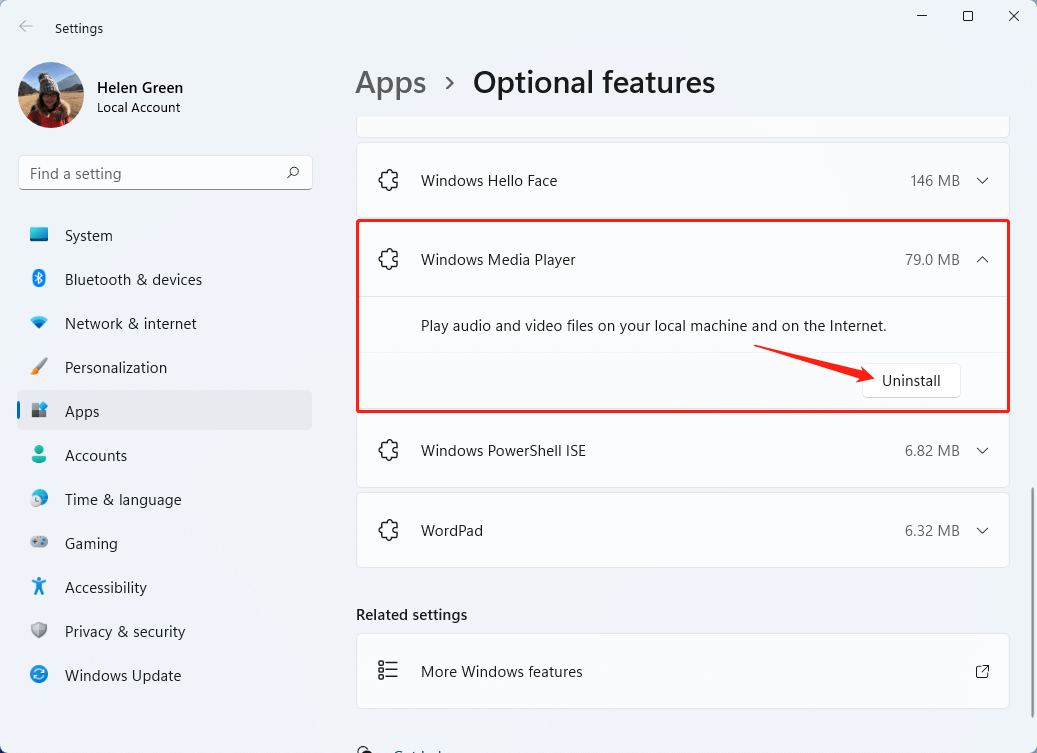Open Privacy & security settings
The height and width of the screenshot is (753, 1037).
click(165, 631)
